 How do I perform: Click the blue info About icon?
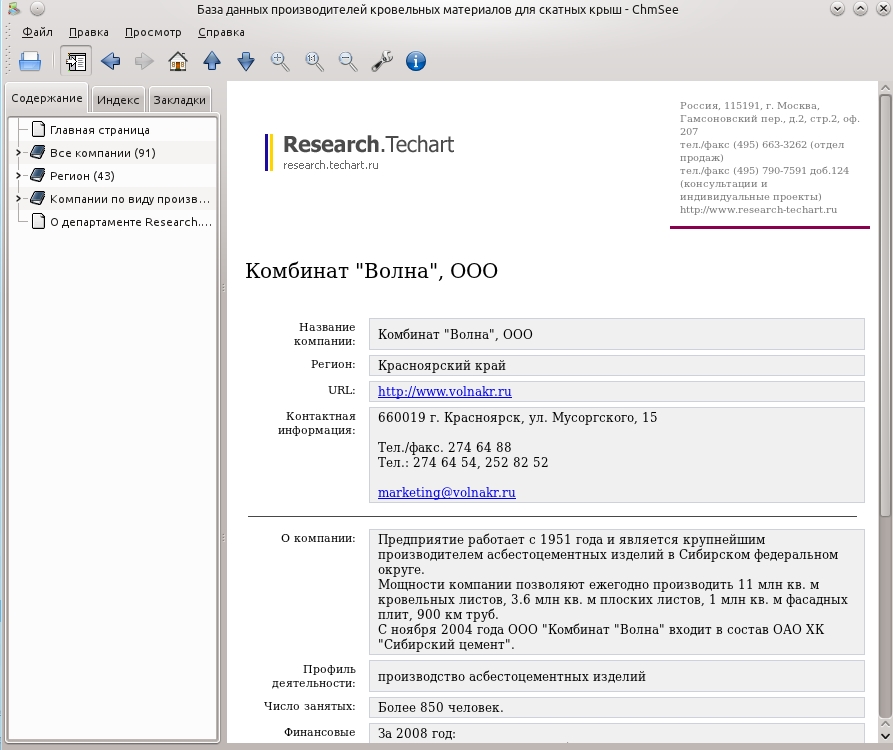coord(416,61)
